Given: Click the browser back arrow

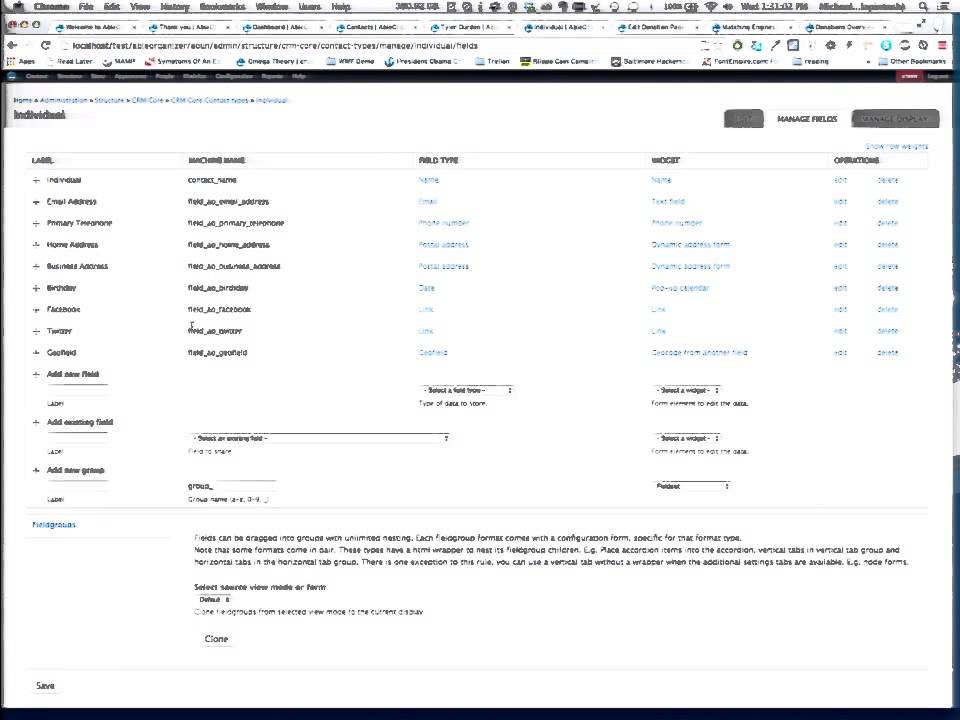Looking at the screenshot, I should 12,45.
